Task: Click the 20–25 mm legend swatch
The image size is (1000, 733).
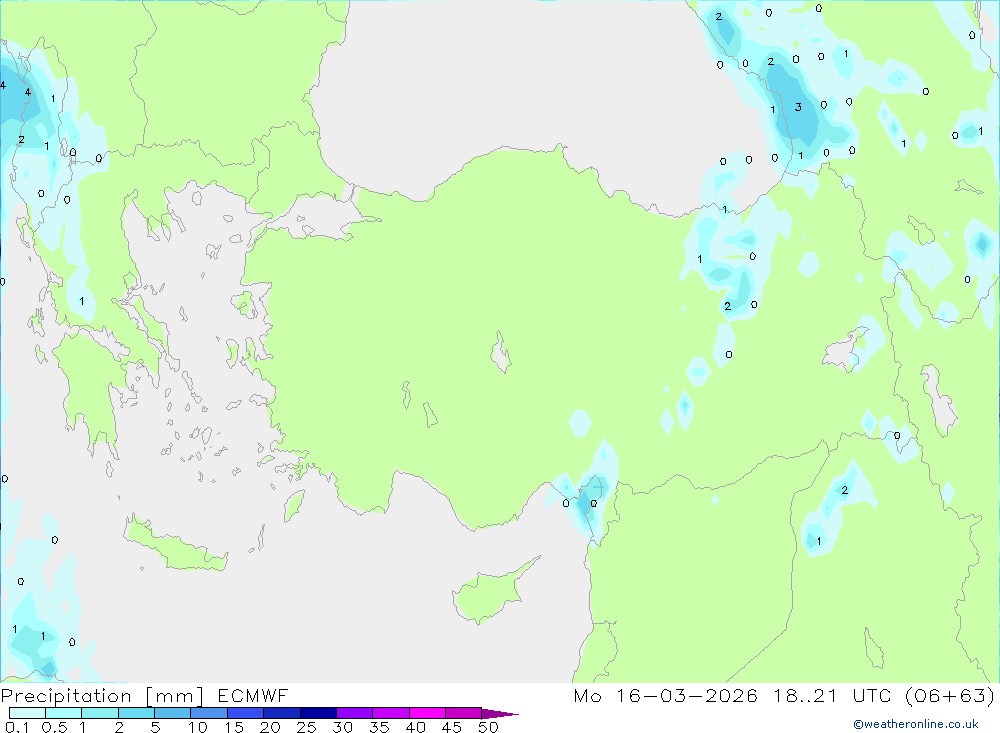Action: (x=282, y=713)
